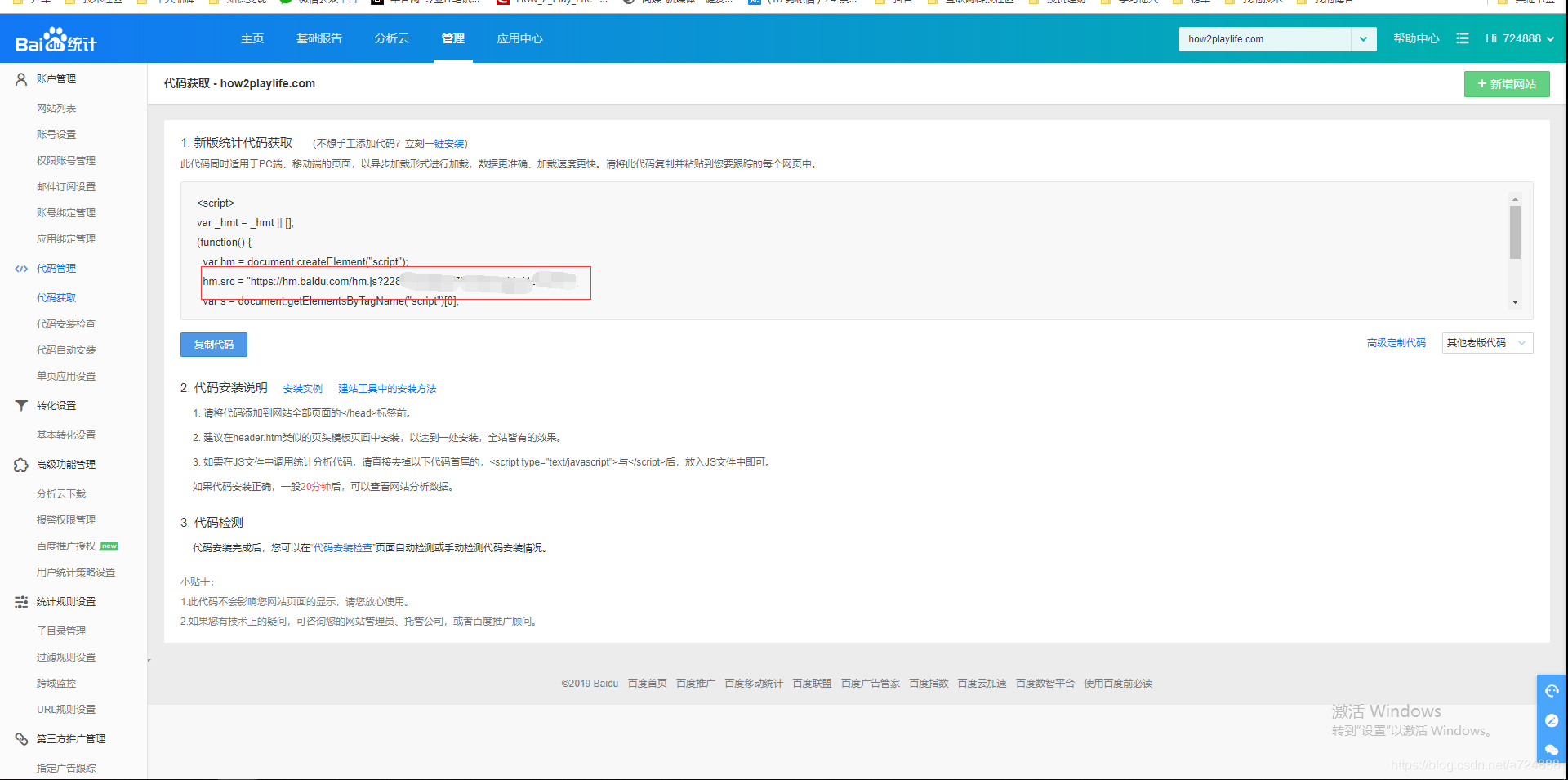Open 账号设置 in the sidebar

coord(56,135)
